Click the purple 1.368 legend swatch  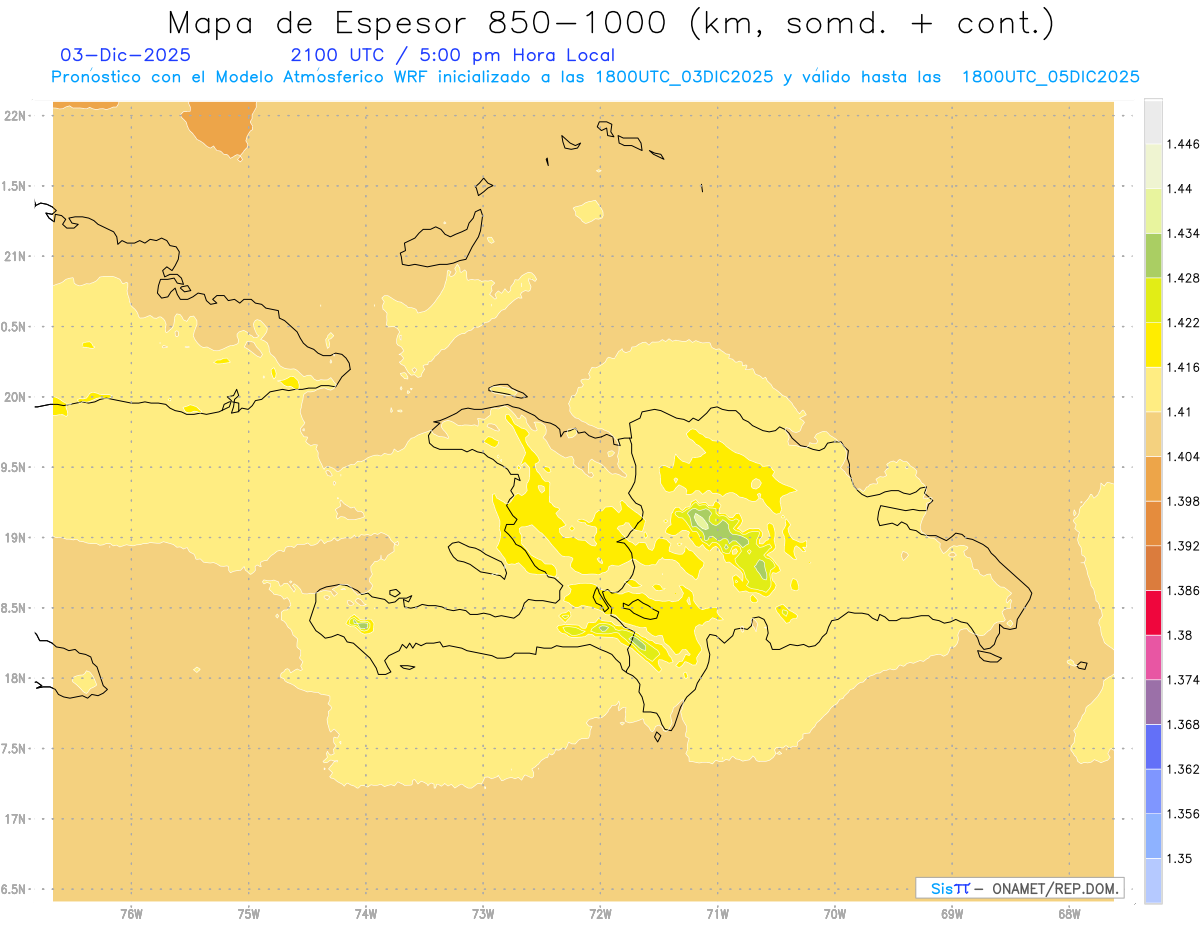1153,702
